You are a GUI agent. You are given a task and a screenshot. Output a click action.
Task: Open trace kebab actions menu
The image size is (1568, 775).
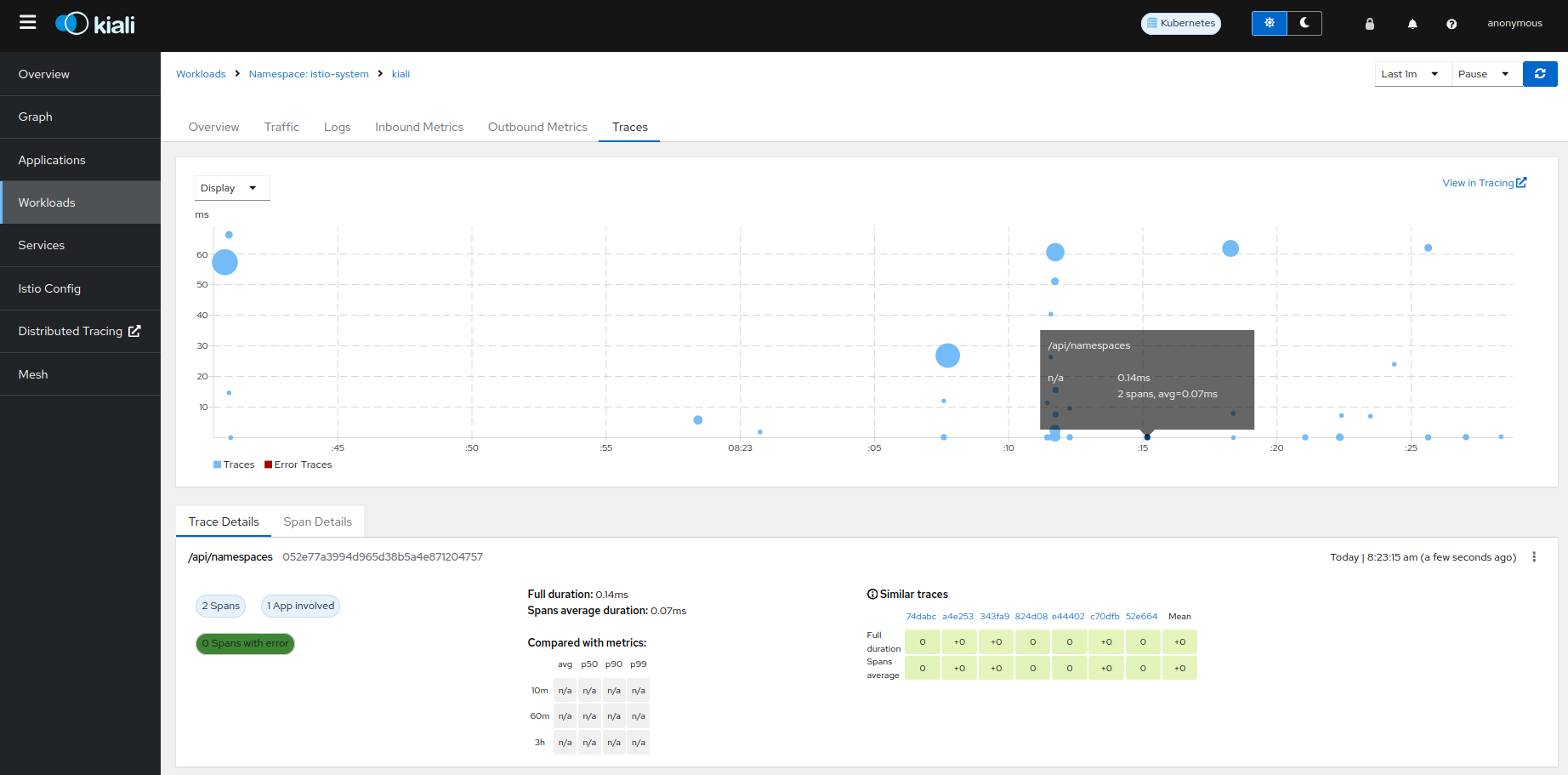click(1534, 557)
